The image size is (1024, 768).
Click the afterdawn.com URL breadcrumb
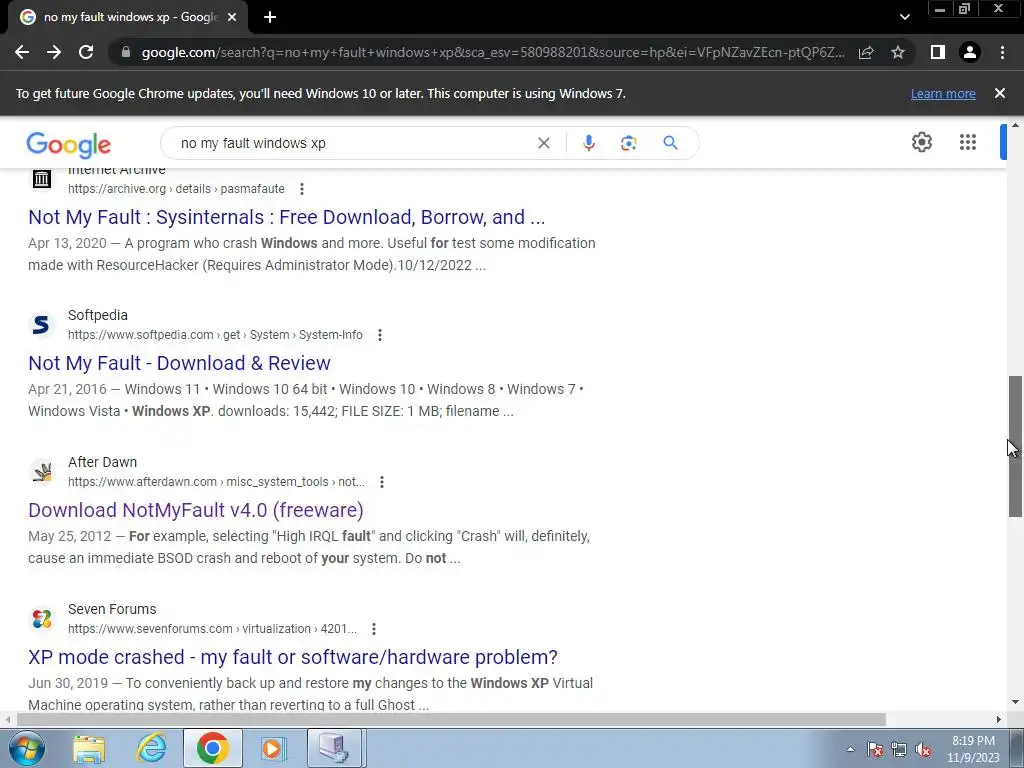click(216, 482)
